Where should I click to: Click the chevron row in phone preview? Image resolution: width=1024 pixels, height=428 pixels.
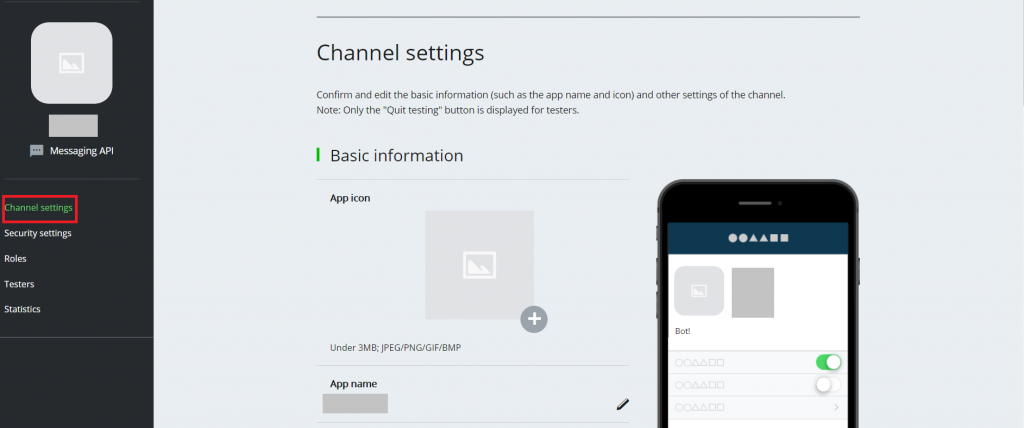click(x=758, y=407)
